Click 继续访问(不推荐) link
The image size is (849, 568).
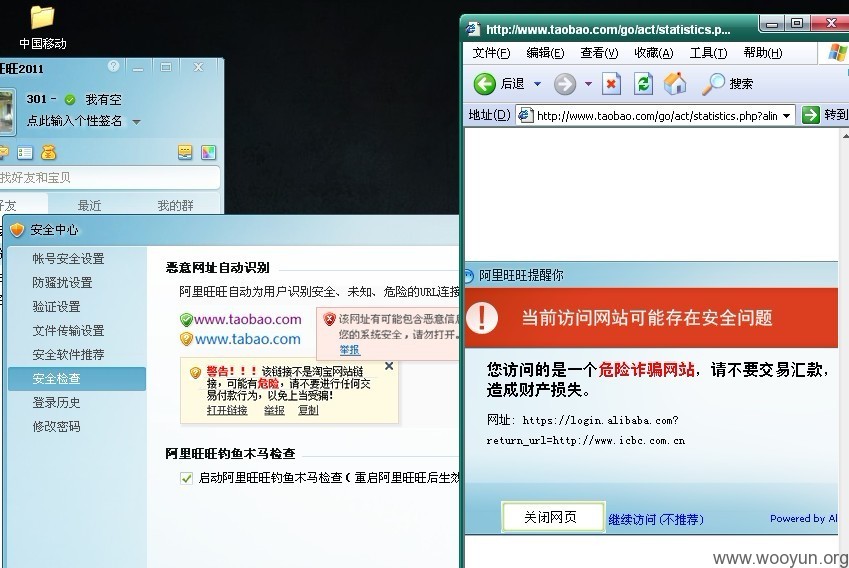click(x=656, y=519)
